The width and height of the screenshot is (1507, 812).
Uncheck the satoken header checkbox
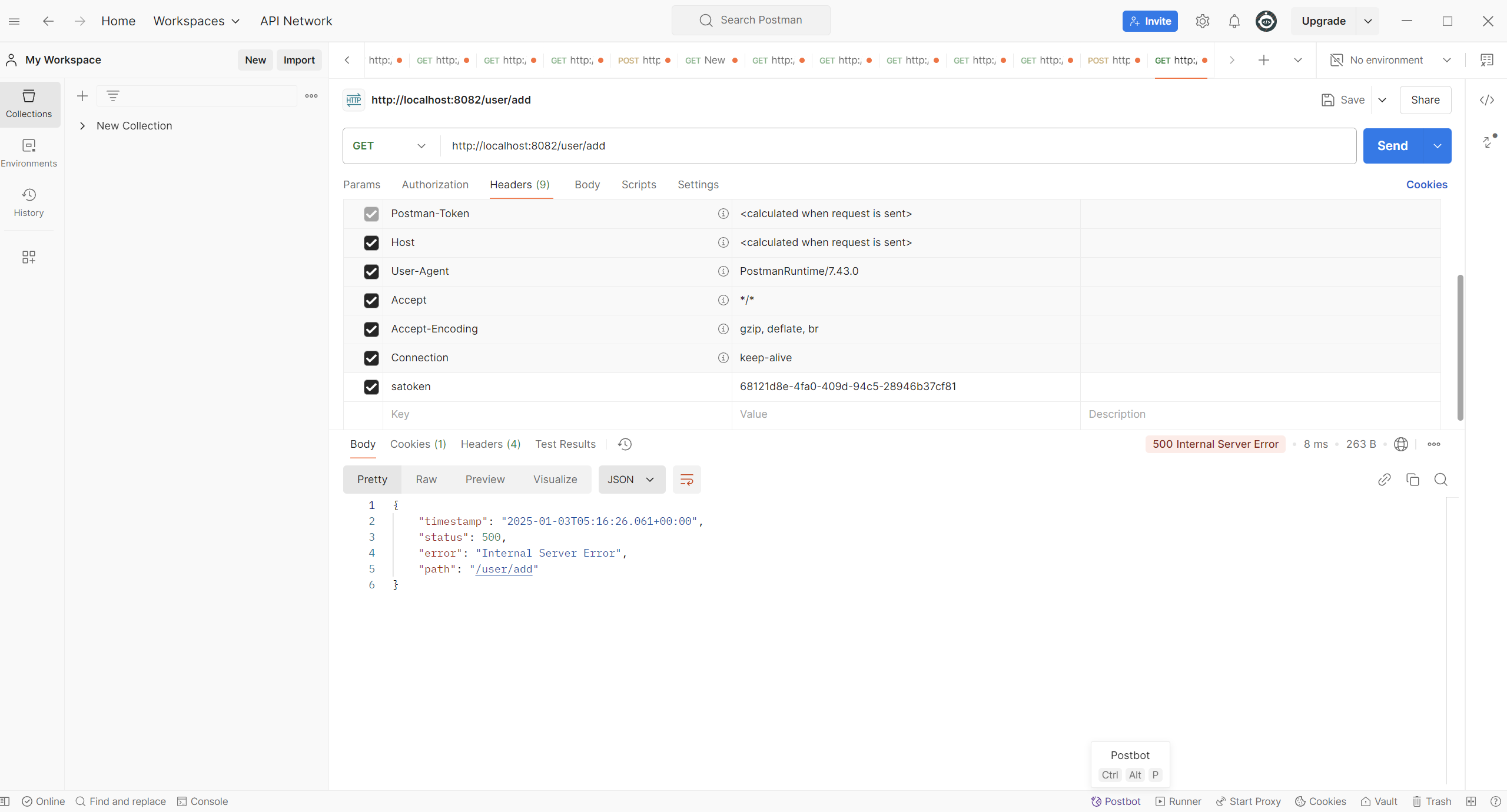[x=371, y=387]
